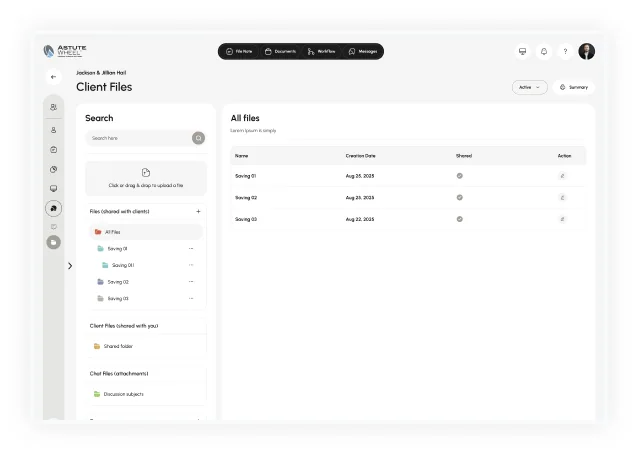Screen dimensions: 638x454
Task: Open the Shared folder
Action: click(x=113, y=346)
